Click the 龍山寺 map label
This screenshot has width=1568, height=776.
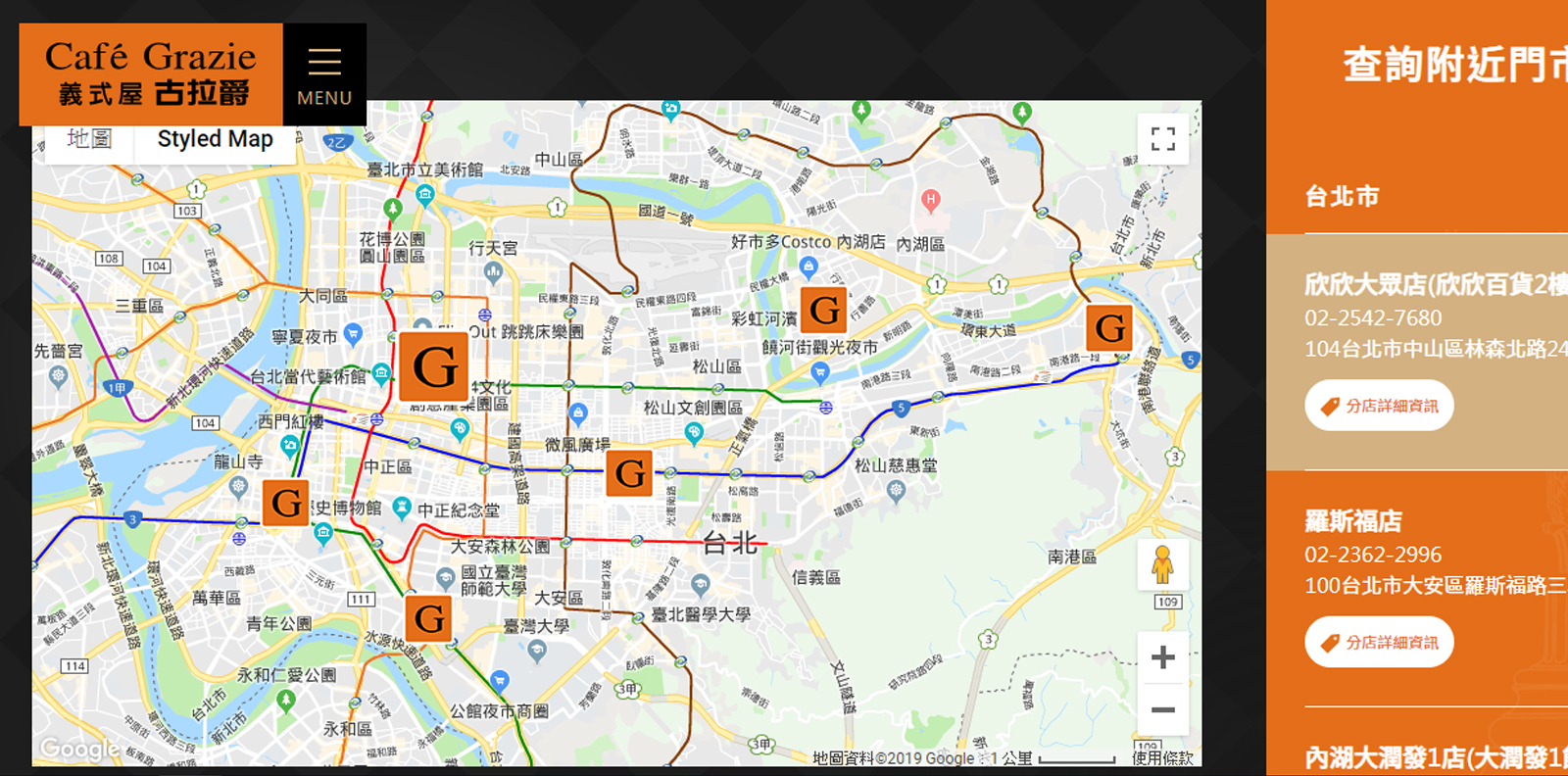pyautogui.click(x=238, y=461)
